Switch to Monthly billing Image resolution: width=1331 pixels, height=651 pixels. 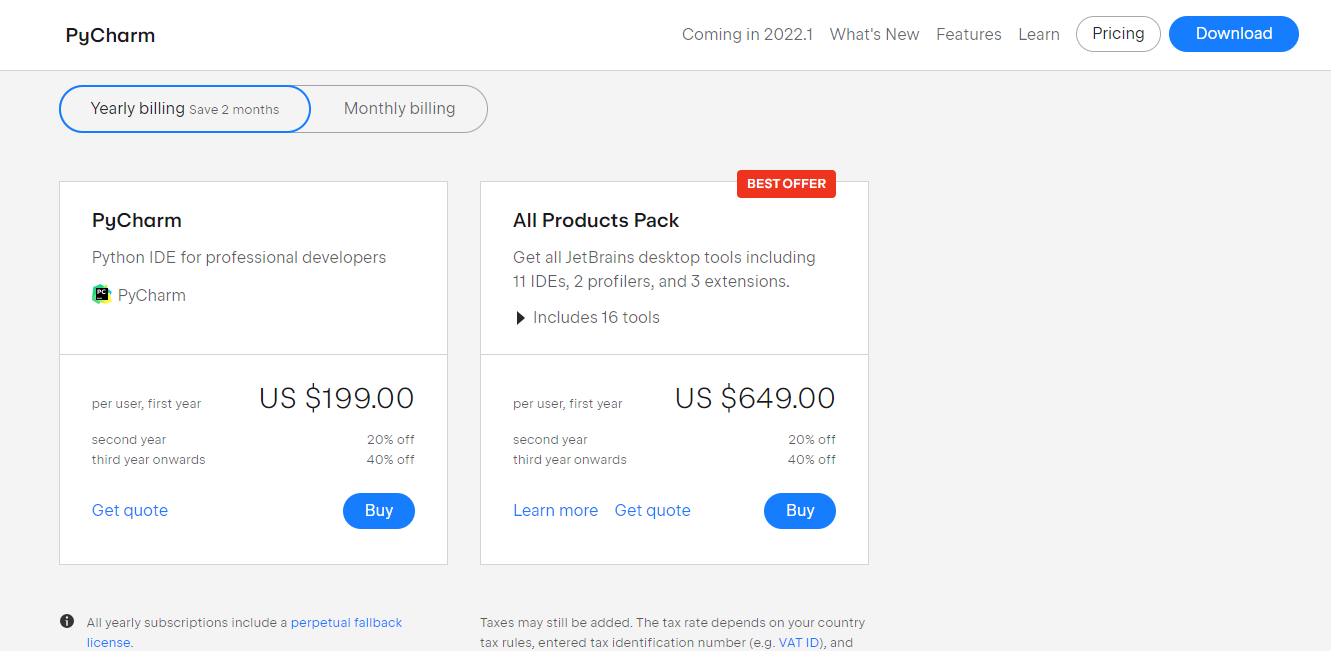click(x=399, y=109)
